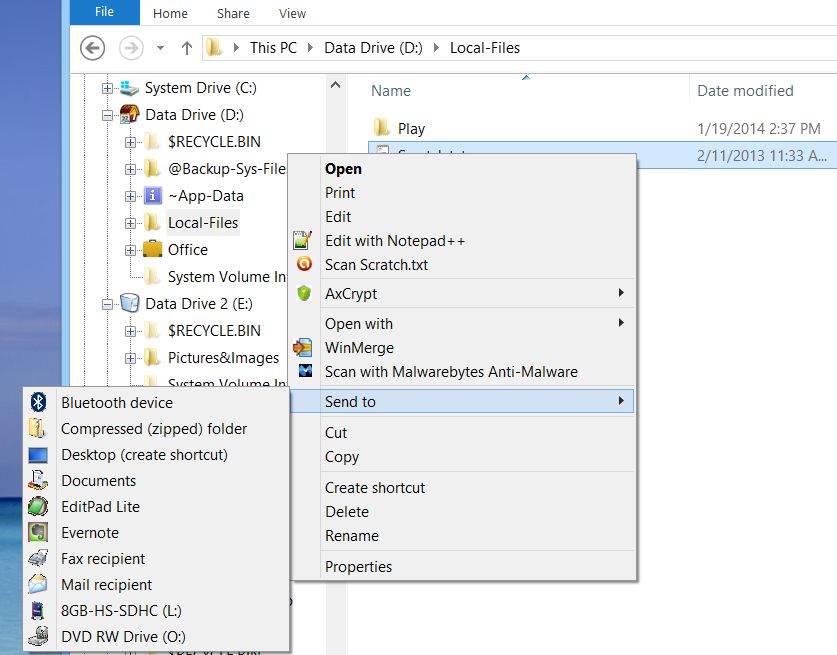This screenshot has width=837, height=655.
Task: Click the Back navigation button
Action: tap(92, 48)
